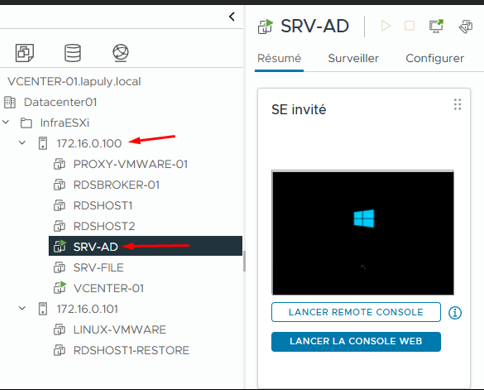The image size is (484, 390).
Task: Collapse the InfraESXi folder chevron
Action: [6, 122]
